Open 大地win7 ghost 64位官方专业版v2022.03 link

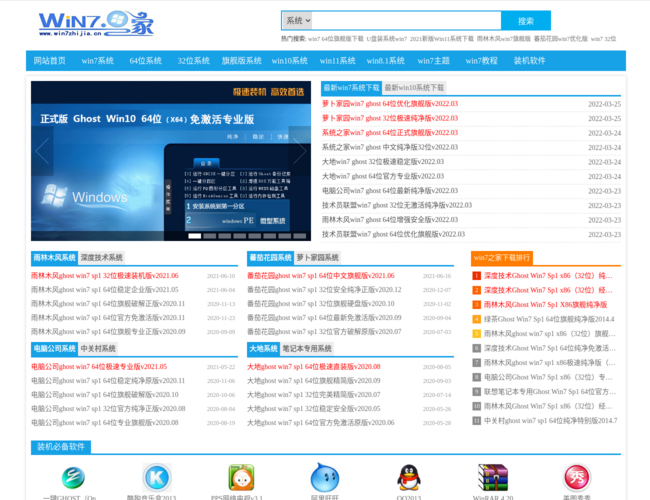click(x=383, y=176)
